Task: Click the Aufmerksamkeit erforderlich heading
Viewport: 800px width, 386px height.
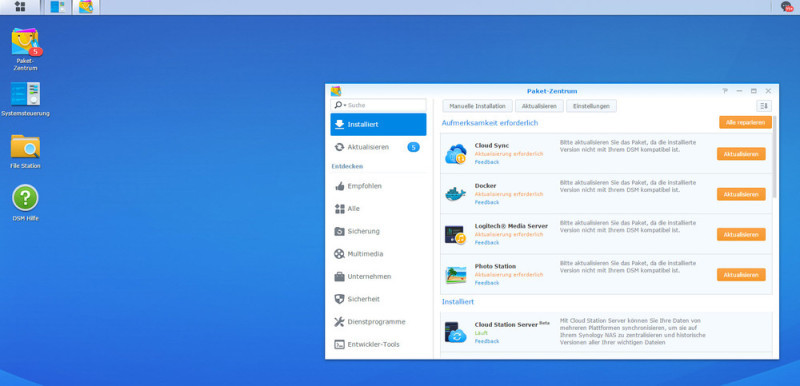Action: coord(490,123)
